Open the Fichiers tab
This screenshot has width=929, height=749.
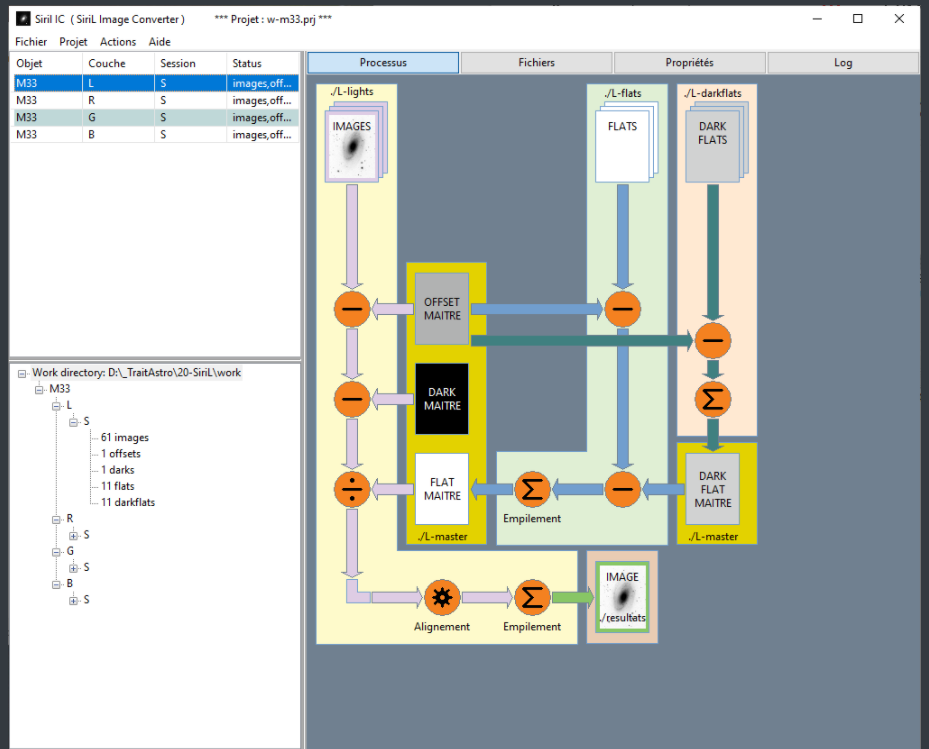pos(536,63)
